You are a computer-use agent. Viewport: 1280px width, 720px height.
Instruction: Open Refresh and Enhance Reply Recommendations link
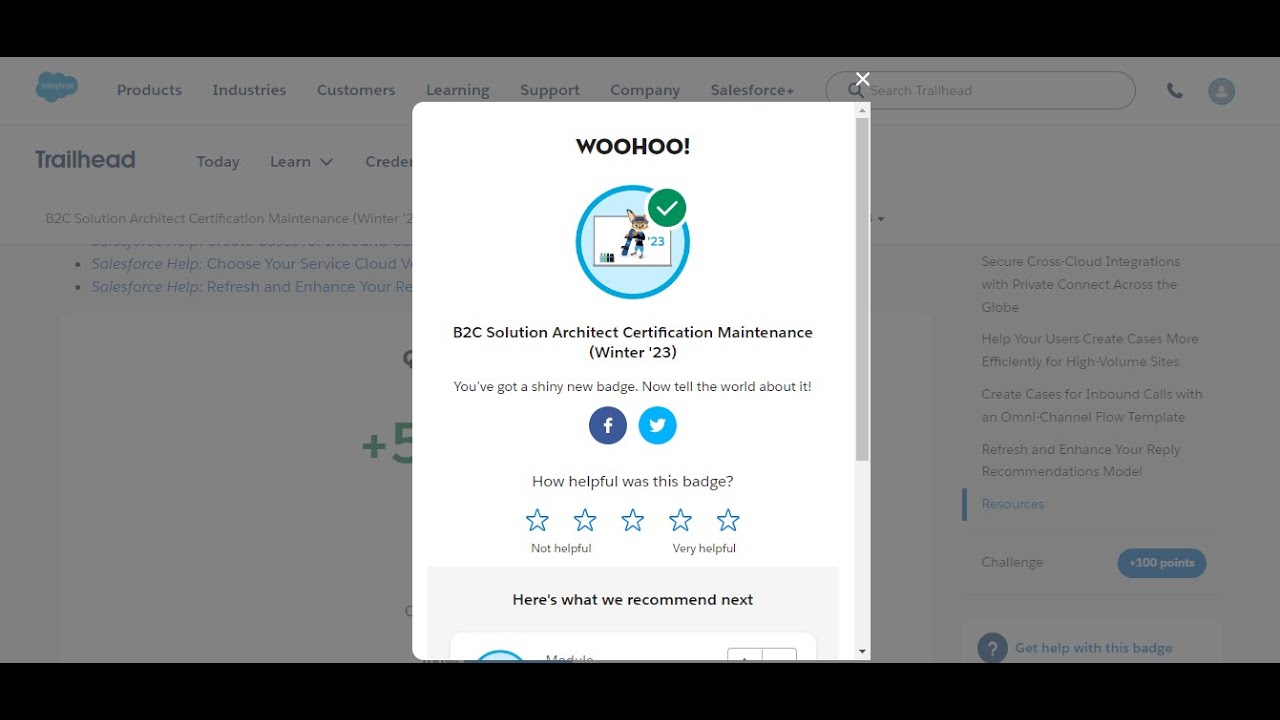1081,460
